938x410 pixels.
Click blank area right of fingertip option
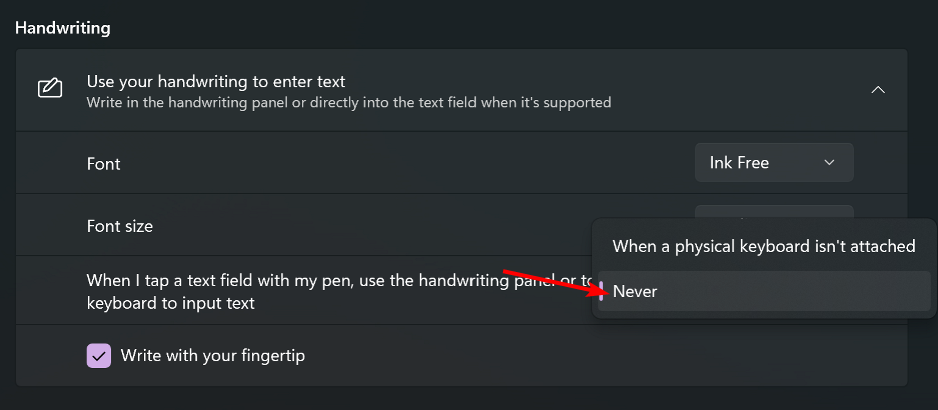click(600, 356)
